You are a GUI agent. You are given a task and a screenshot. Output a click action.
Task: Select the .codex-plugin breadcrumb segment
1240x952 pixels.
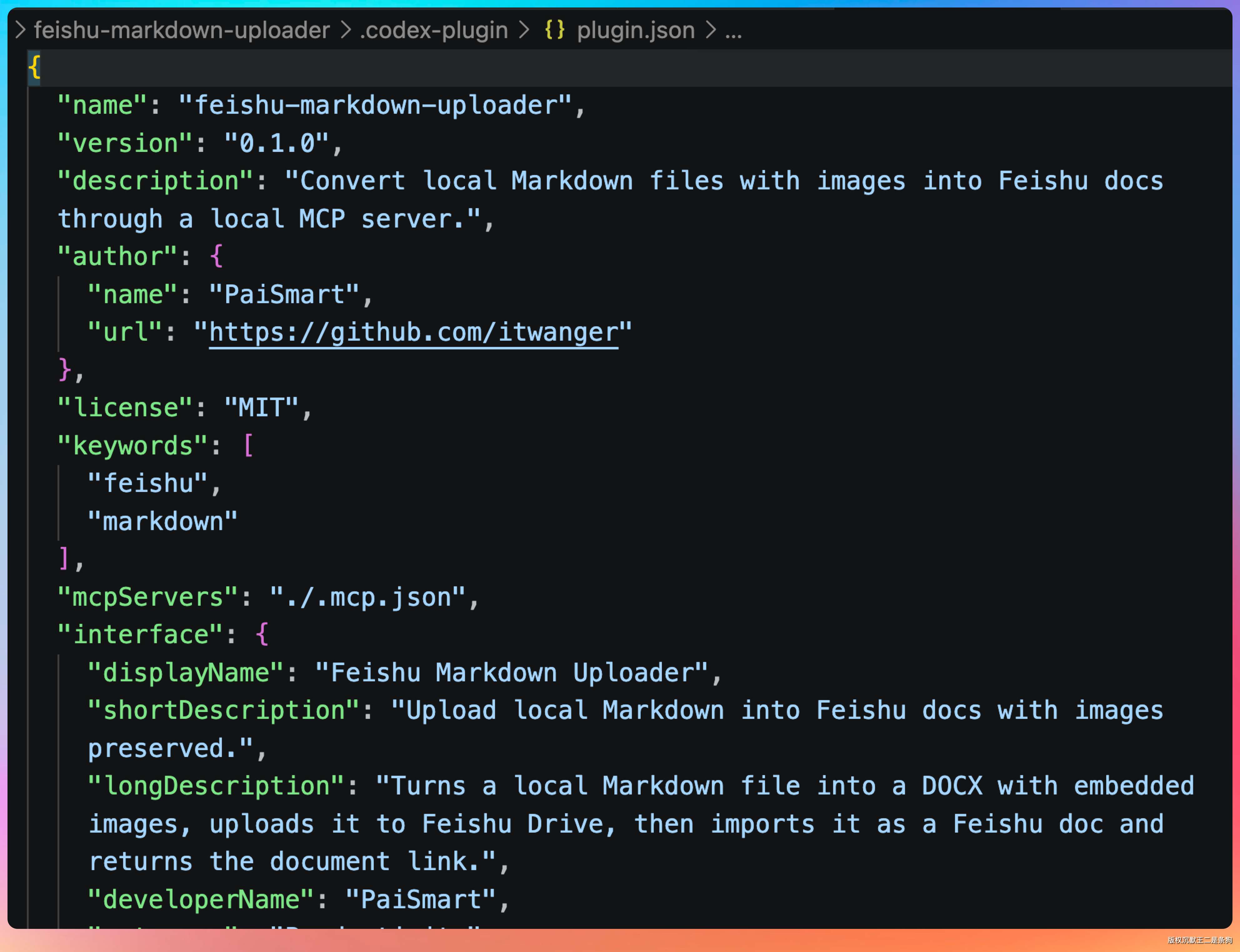(x=434, y=30)
